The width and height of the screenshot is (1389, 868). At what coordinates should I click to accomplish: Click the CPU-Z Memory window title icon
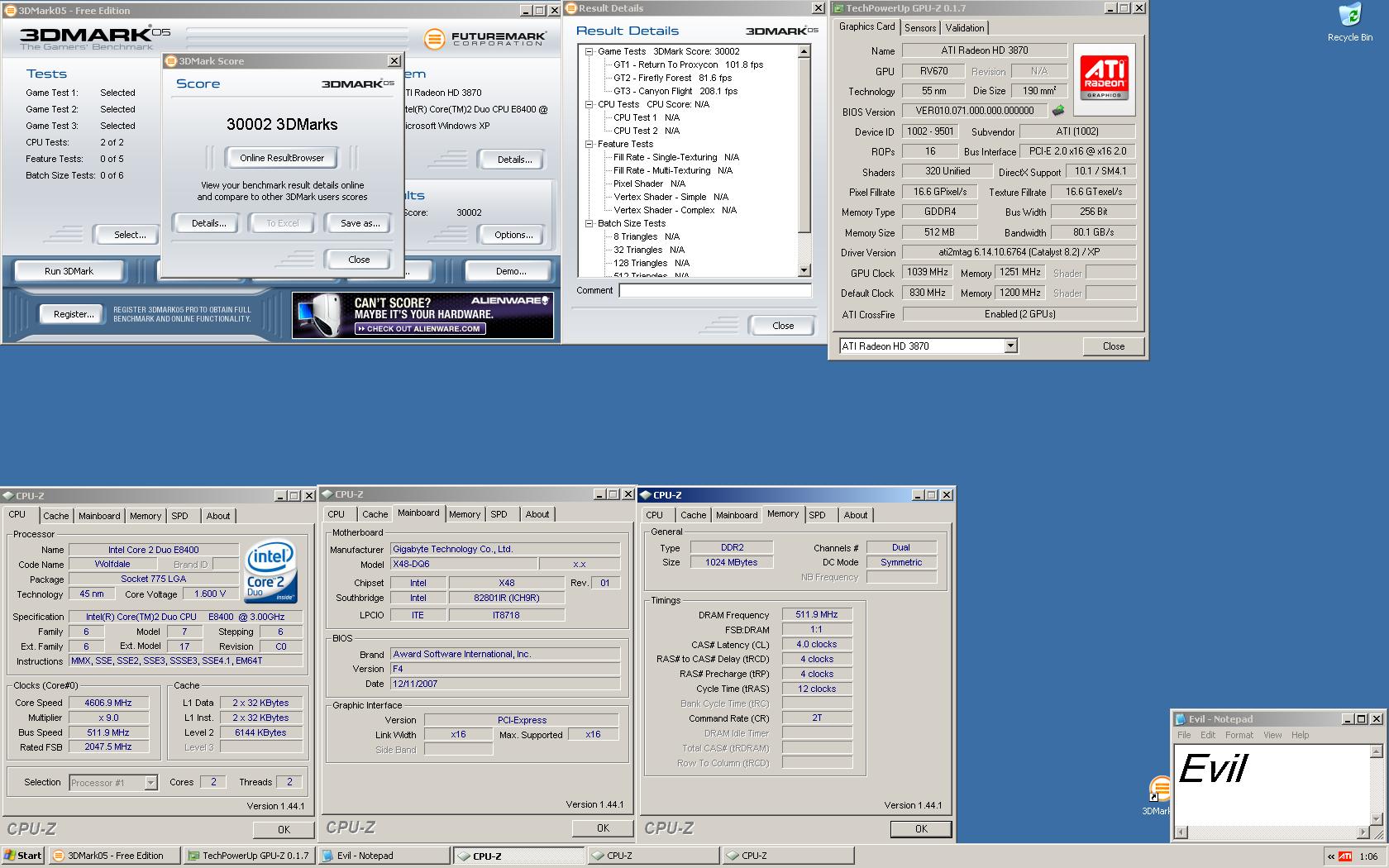pos(645,495)
